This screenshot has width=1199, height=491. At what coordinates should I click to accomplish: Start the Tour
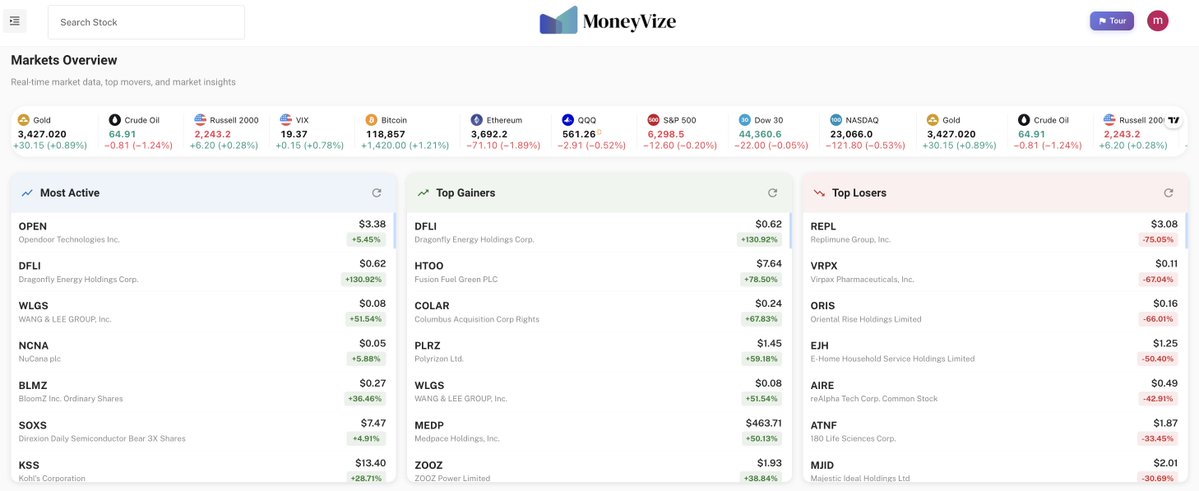pyautogui.click(x=1112, y=21)
